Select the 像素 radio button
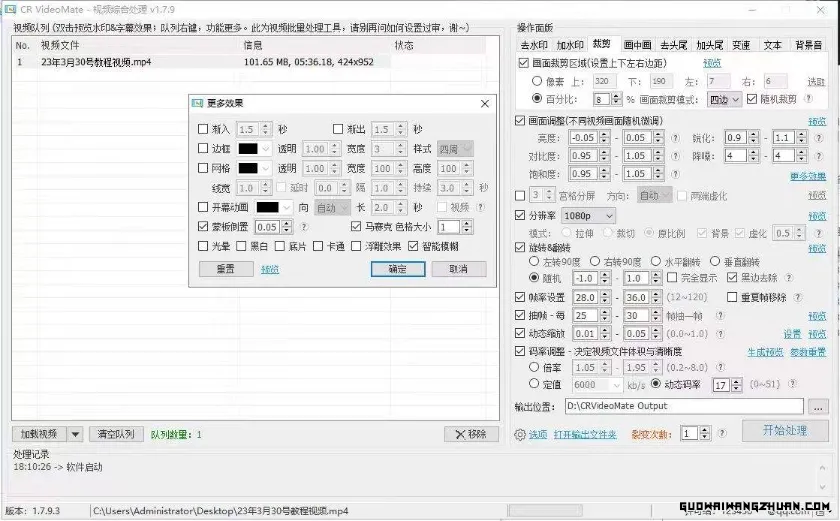The height and width of the screenshot is (521, 840). (x=536, y=81)
